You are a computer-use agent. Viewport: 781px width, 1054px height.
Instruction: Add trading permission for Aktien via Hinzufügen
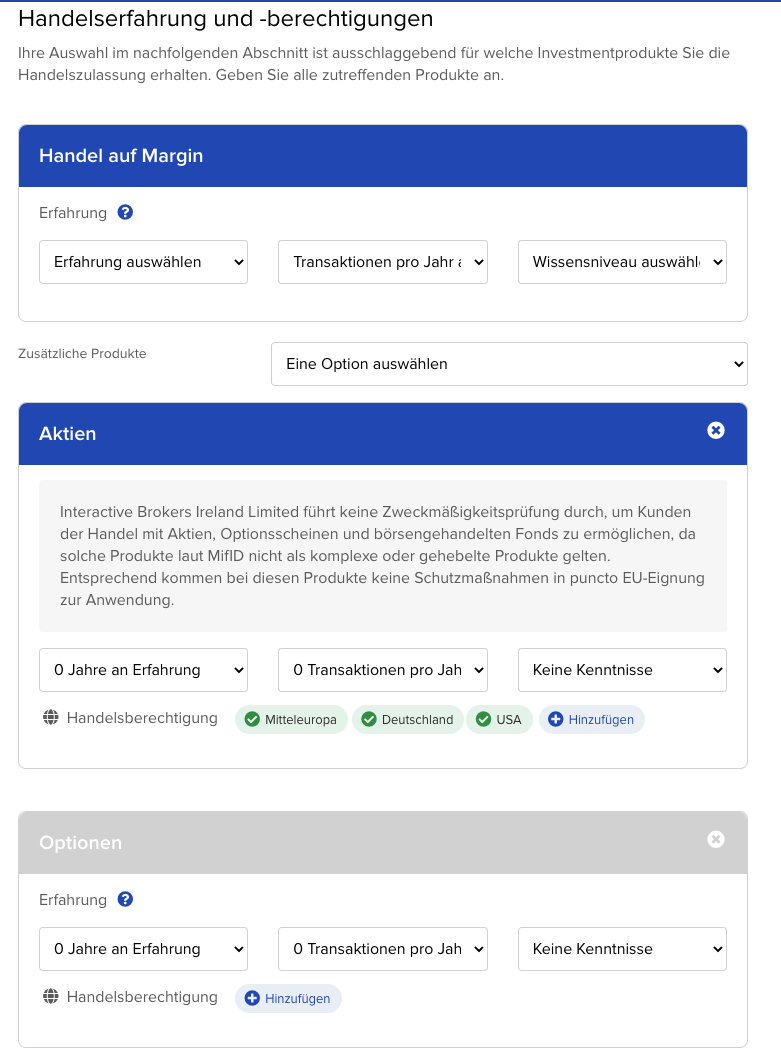[592, 719]
